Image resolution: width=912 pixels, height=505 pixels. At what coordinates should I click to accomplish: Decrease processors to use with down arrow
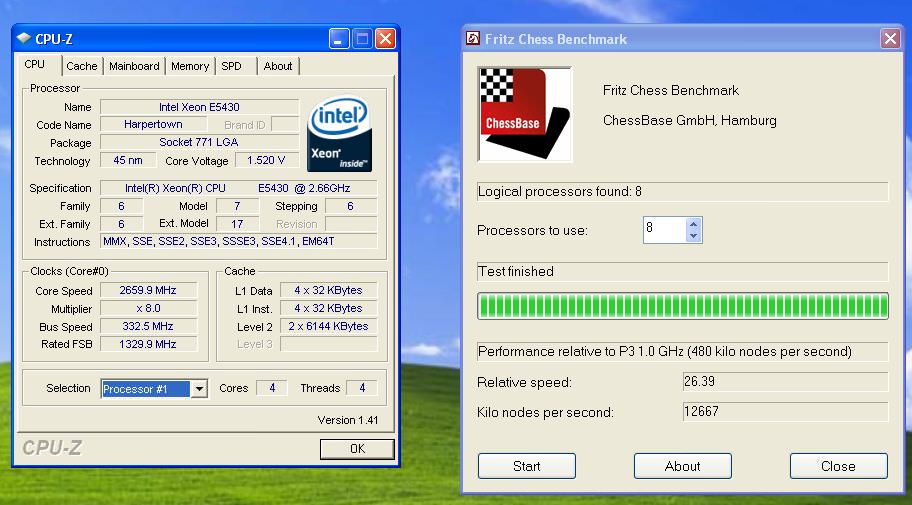(x=693, y=236)
